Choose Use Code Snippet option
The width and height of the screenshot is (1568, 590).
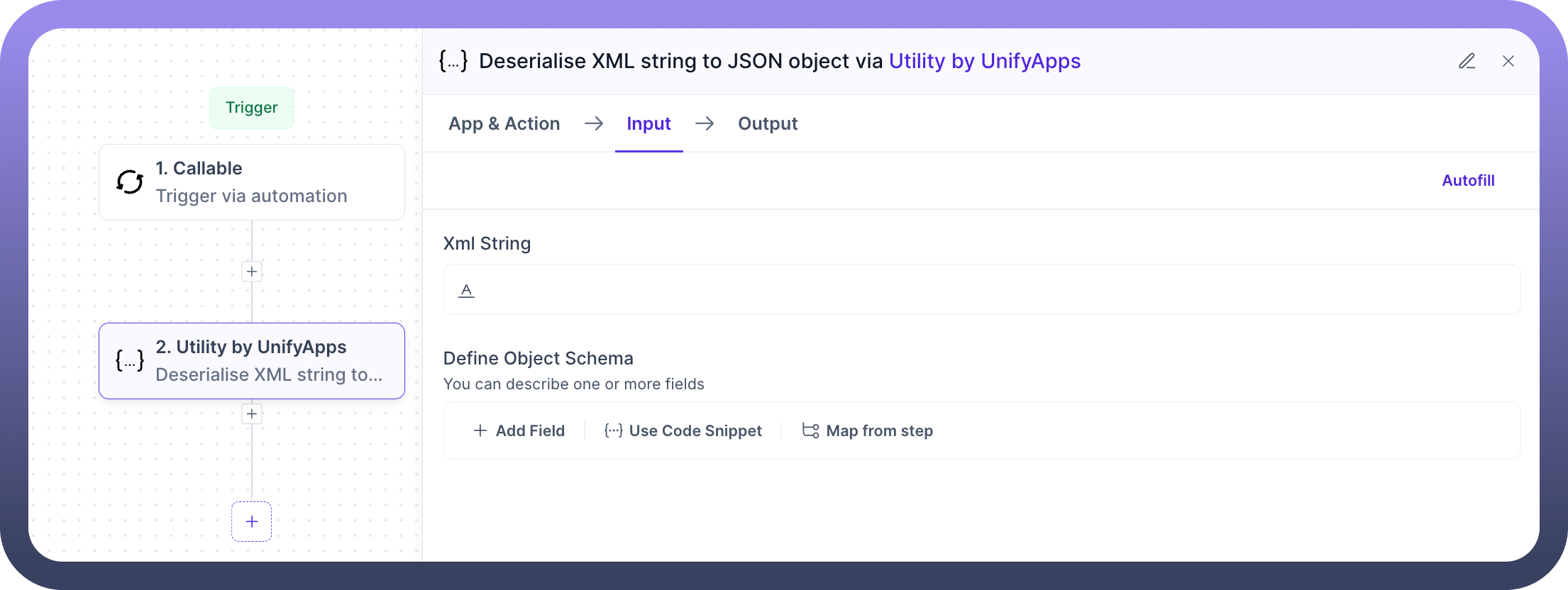683,430
